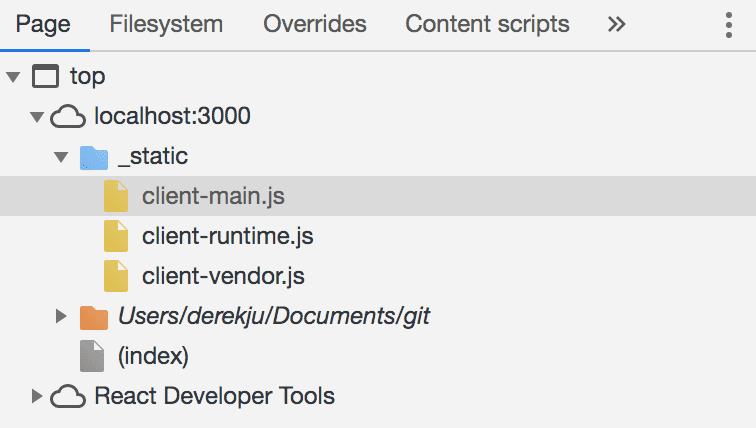
Task: Click the gray (index) document icon
Action: click(92, 356)
